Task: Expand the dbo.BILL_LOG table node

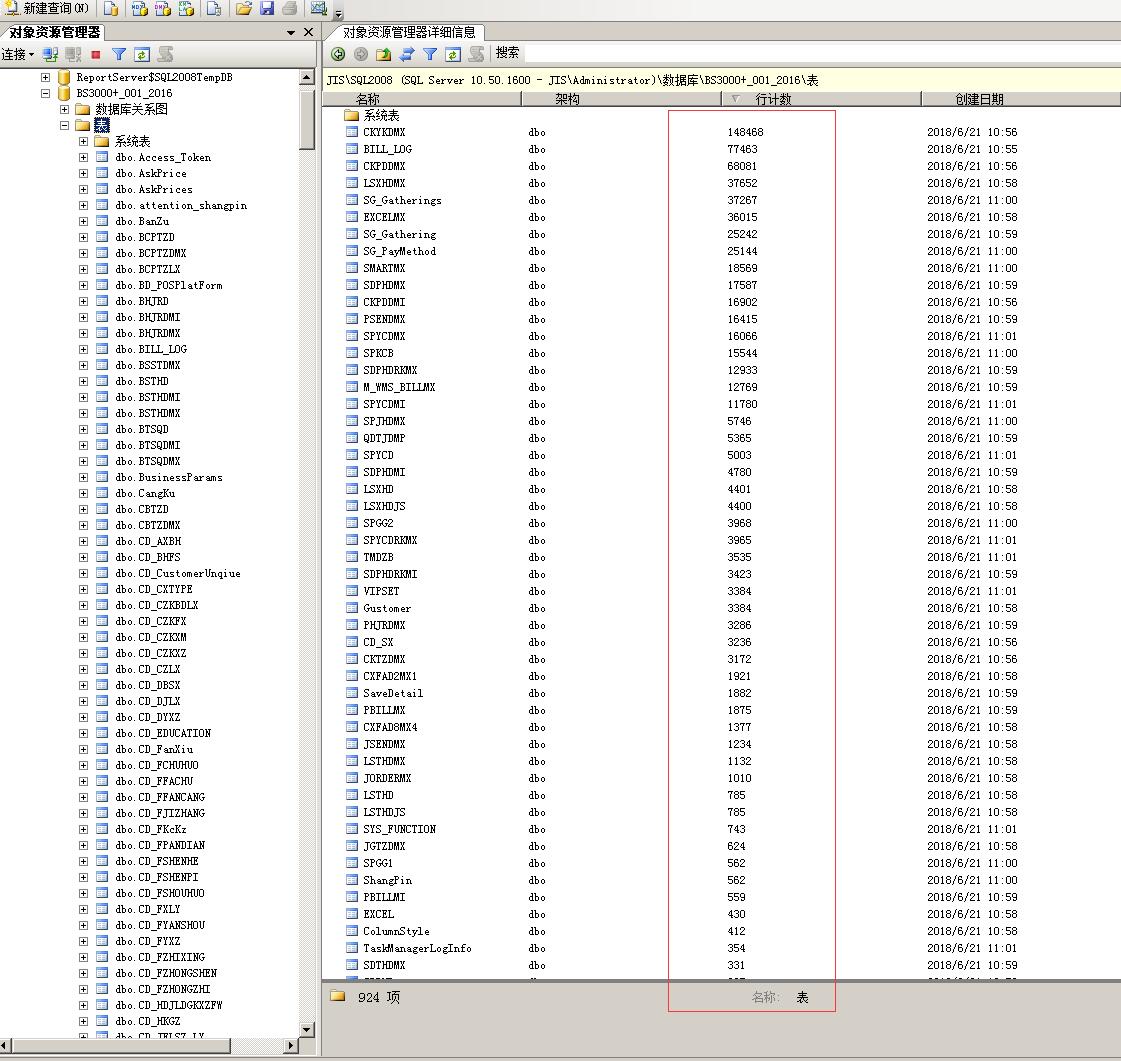Action: 83,349
